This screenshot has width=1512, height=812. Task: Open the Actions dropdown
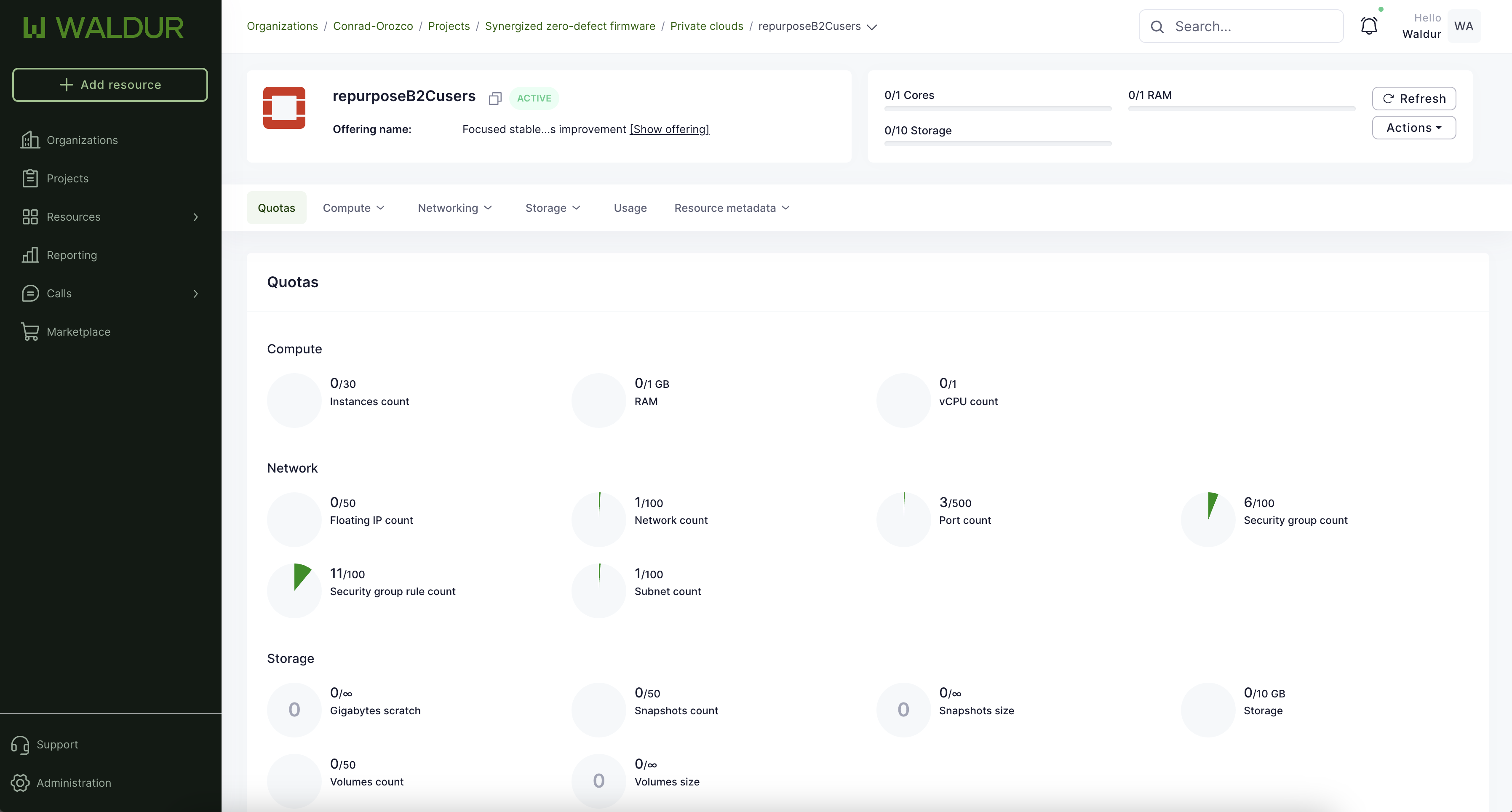click(1413, 128)
